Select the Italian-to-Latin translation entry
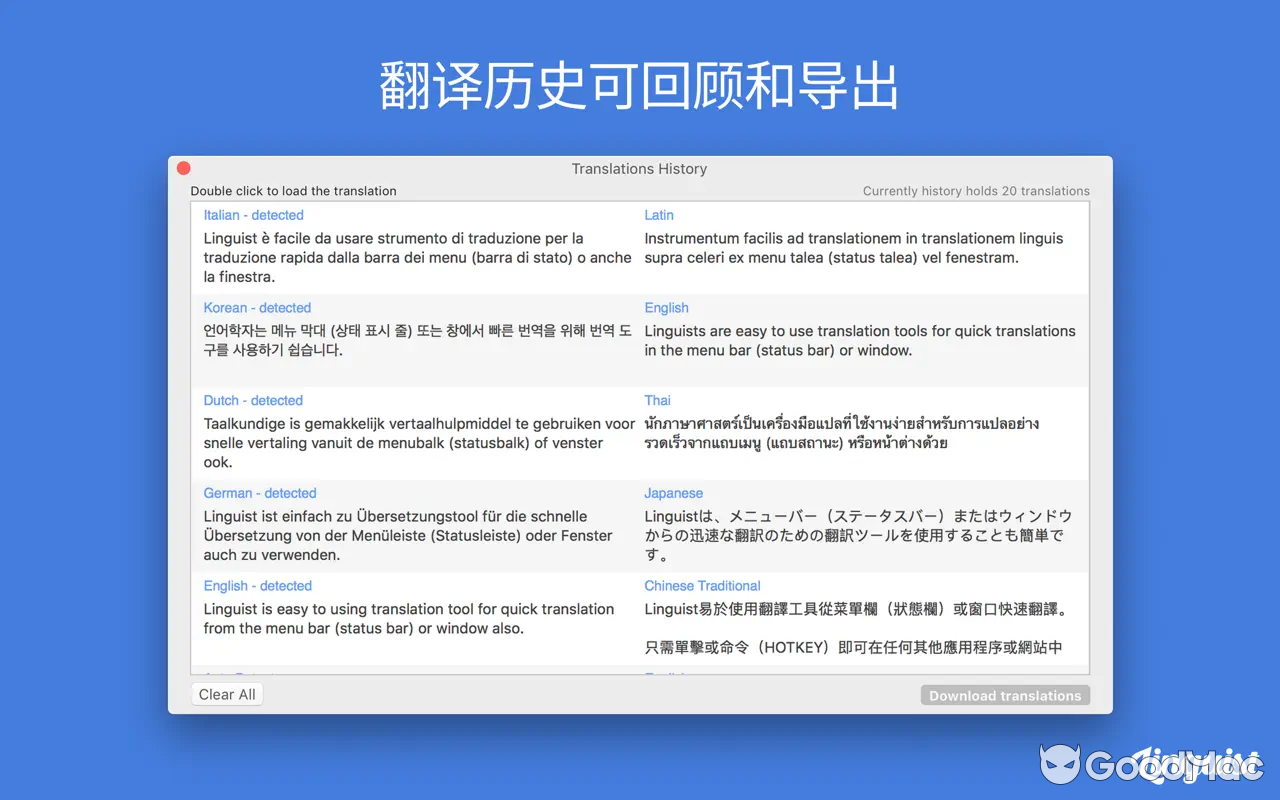This screenshot has height=800, width=1280. click(x=640, y=248)
